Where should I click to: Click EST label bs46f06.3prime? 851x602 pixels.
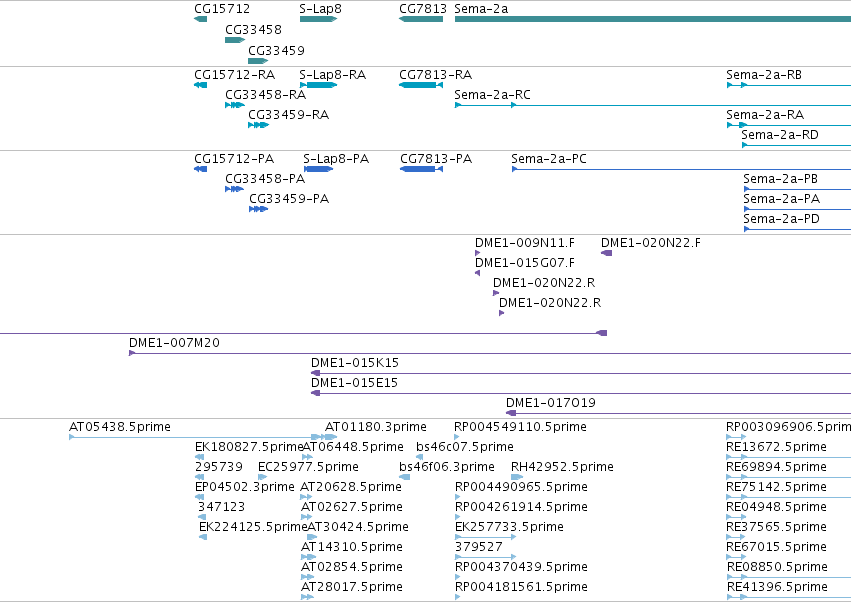[446, 467]
